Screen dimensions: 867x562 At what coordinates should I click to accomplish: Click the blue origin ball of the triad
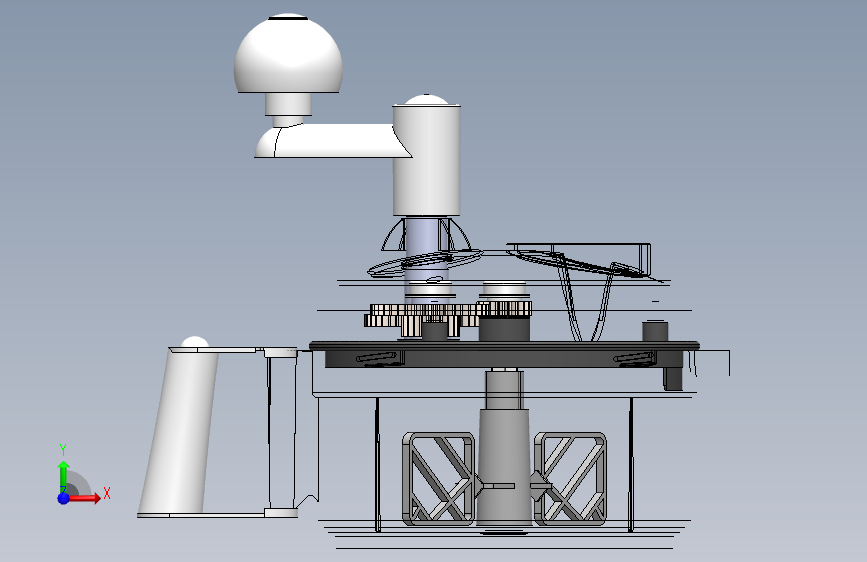tap(64, 498)
